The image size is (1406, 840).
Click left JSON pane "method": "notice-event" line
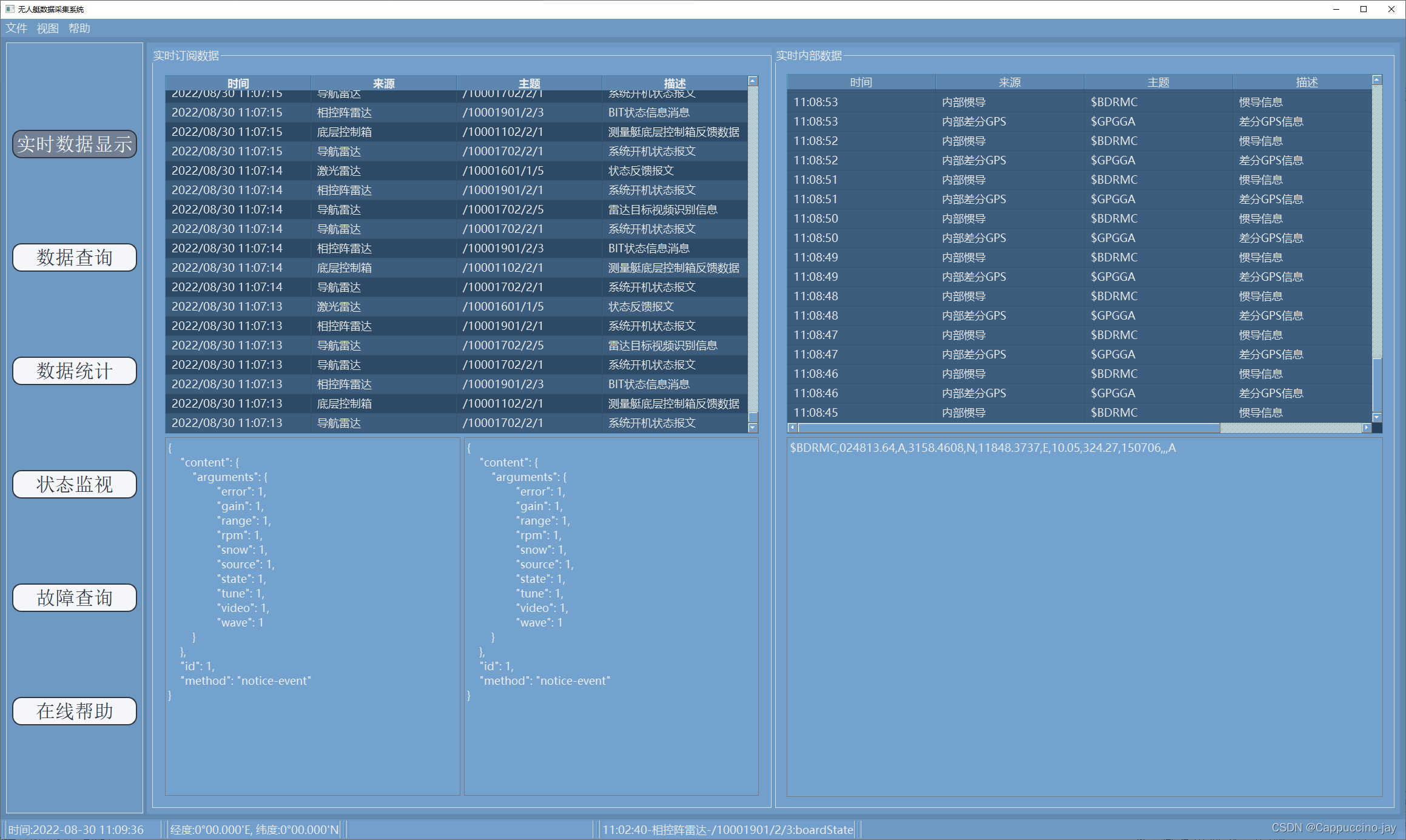pyautogui.click(x=246, y=681)
